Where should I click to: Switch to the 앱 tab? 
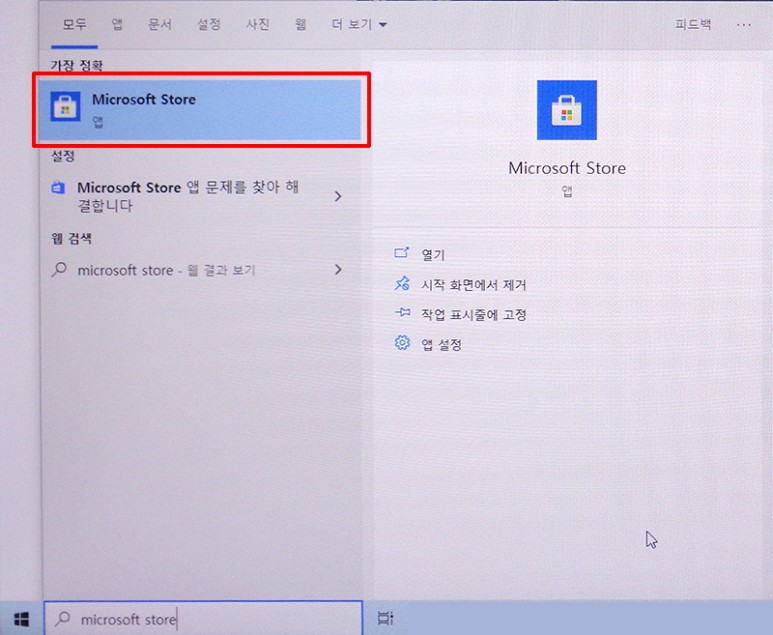pyautogui.click(x=116, y=24)
